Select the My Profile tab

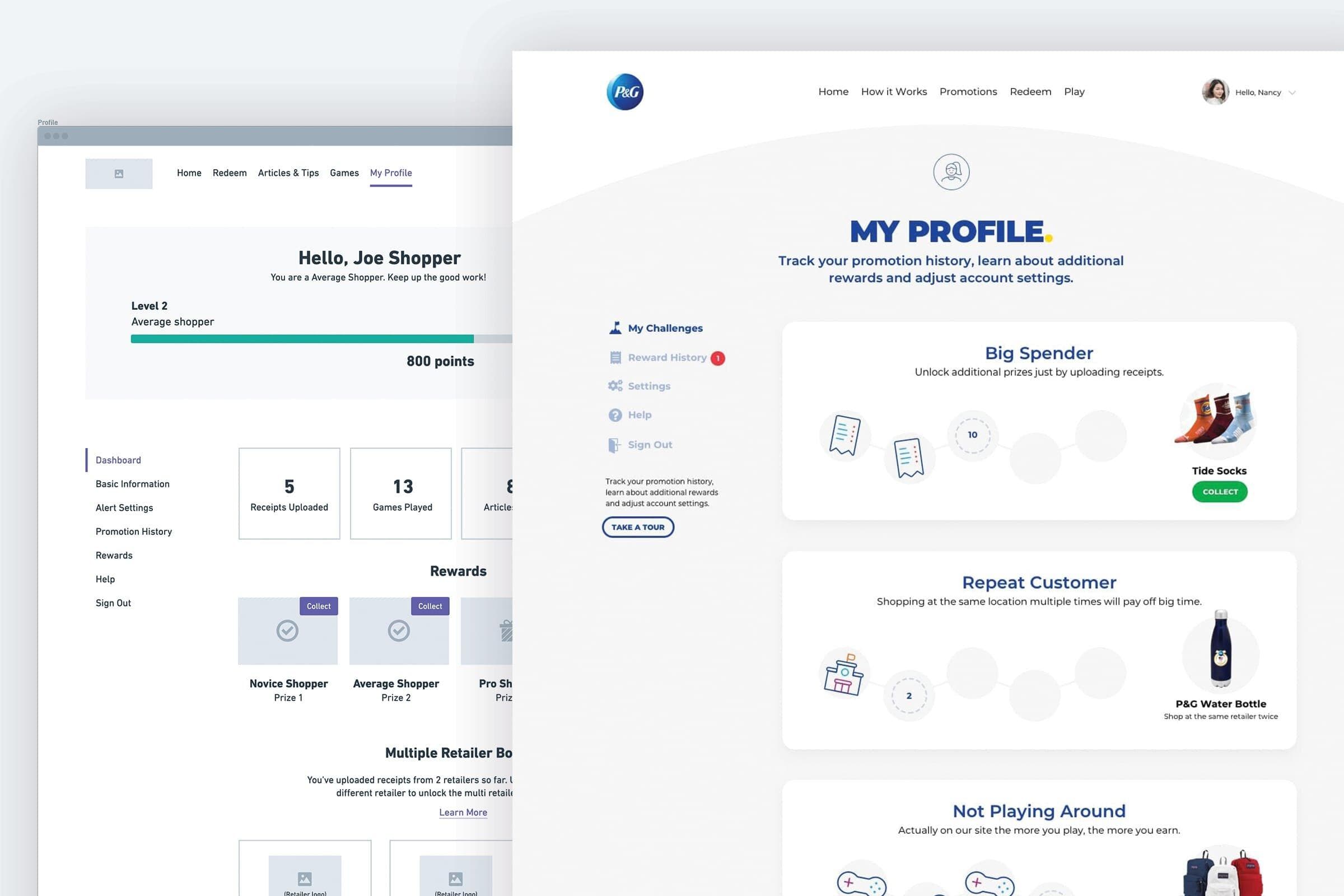(x=391, y=172)
